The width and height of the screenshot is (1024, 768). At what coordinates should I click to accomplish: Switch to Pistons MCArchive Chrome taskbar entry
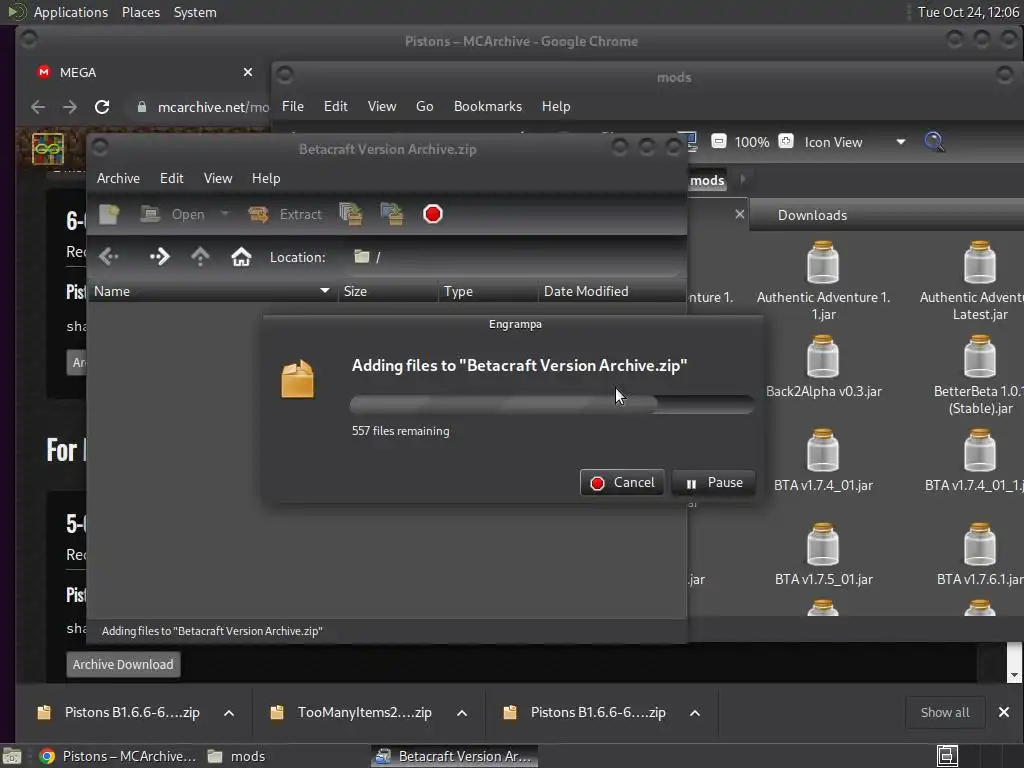[x=118, y=756]
